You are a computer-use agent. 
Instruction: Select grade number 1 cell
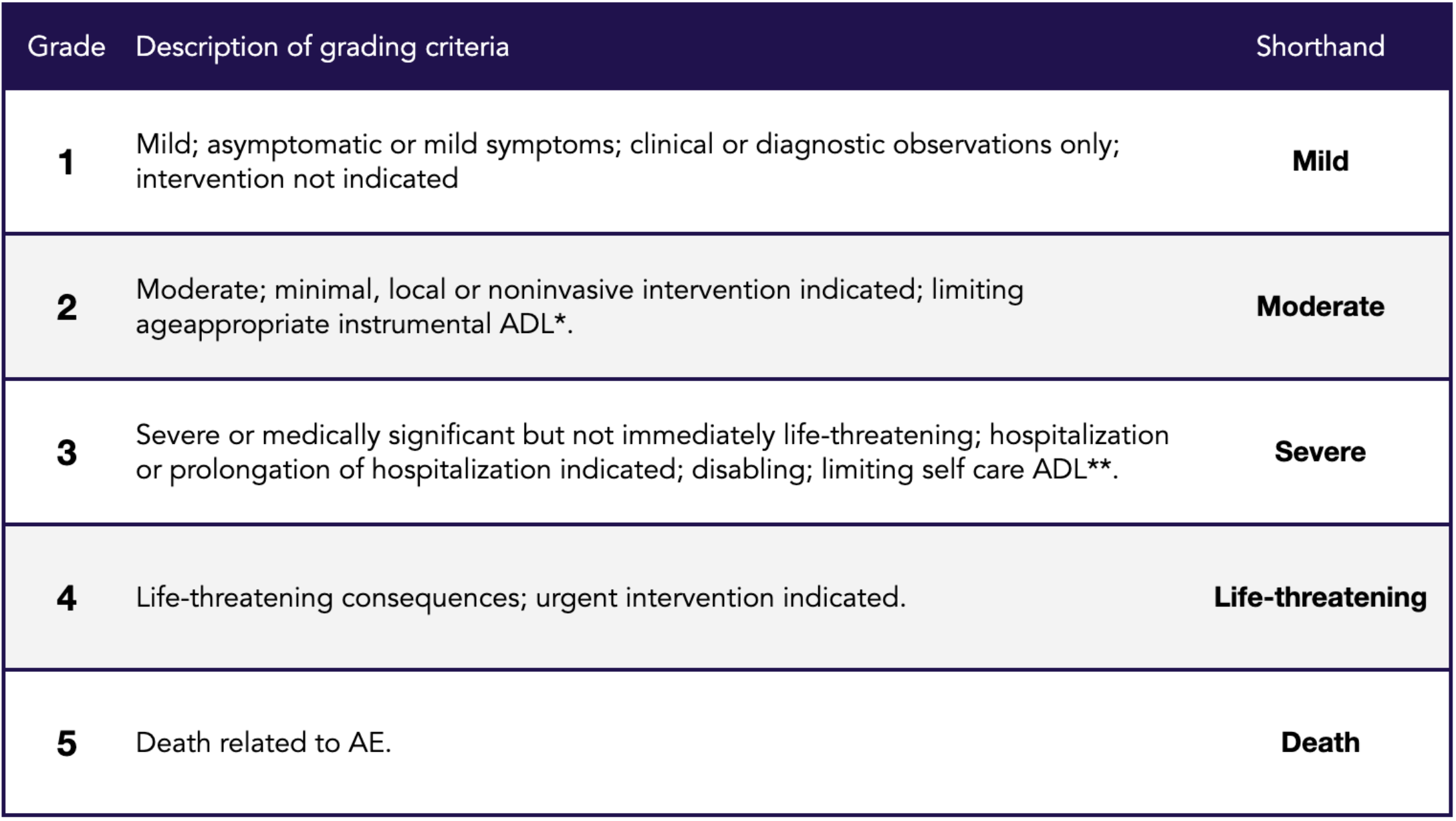click(x=66, y=162)
